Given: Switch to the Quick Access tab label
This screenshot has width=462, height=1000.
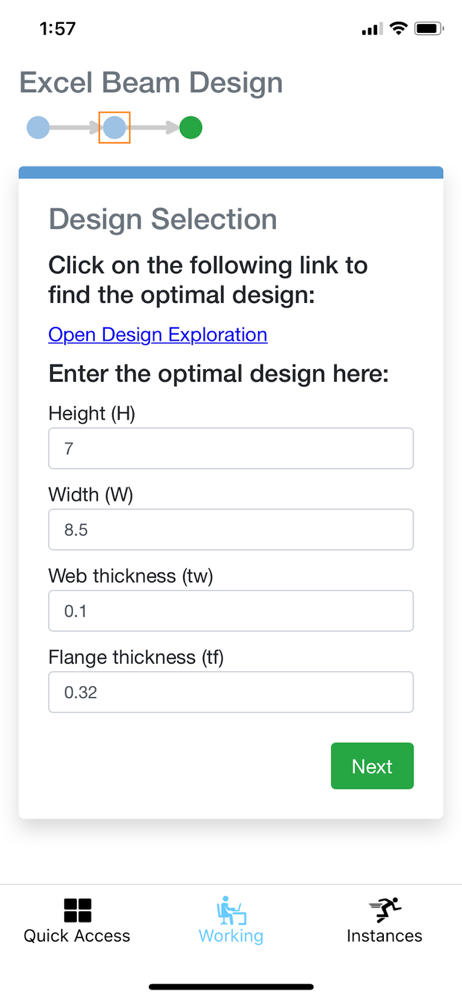Looking at the screenshot, I should point(77,936).
